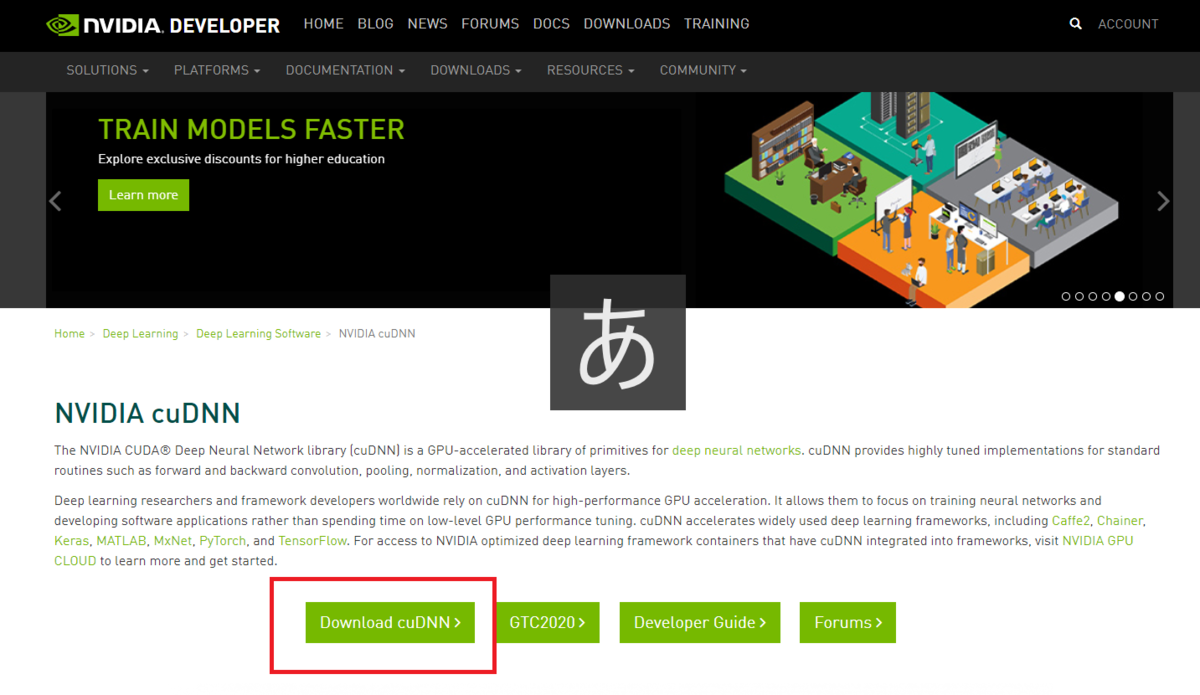
Task: Follow the Deep Learning breadcrumb link
Action: click(x=140, y=334)
